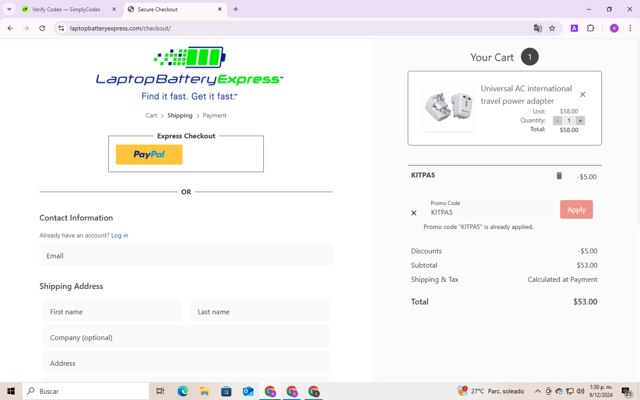Launch Microsoft Edge from taskbar

(x=182, y=391)
